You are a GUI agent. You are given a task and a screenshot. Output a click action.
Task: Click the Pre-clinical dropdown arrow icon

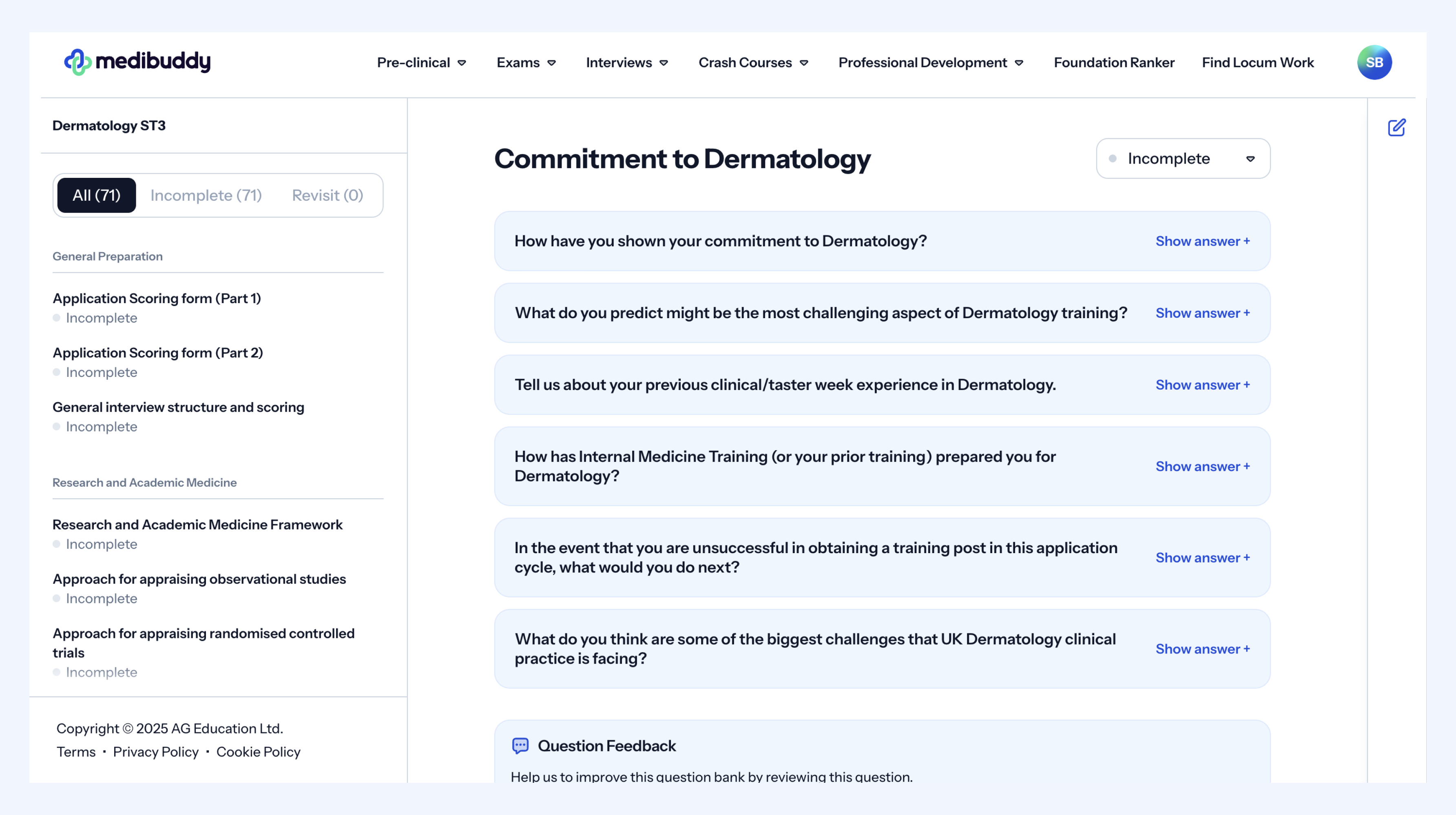462,63
